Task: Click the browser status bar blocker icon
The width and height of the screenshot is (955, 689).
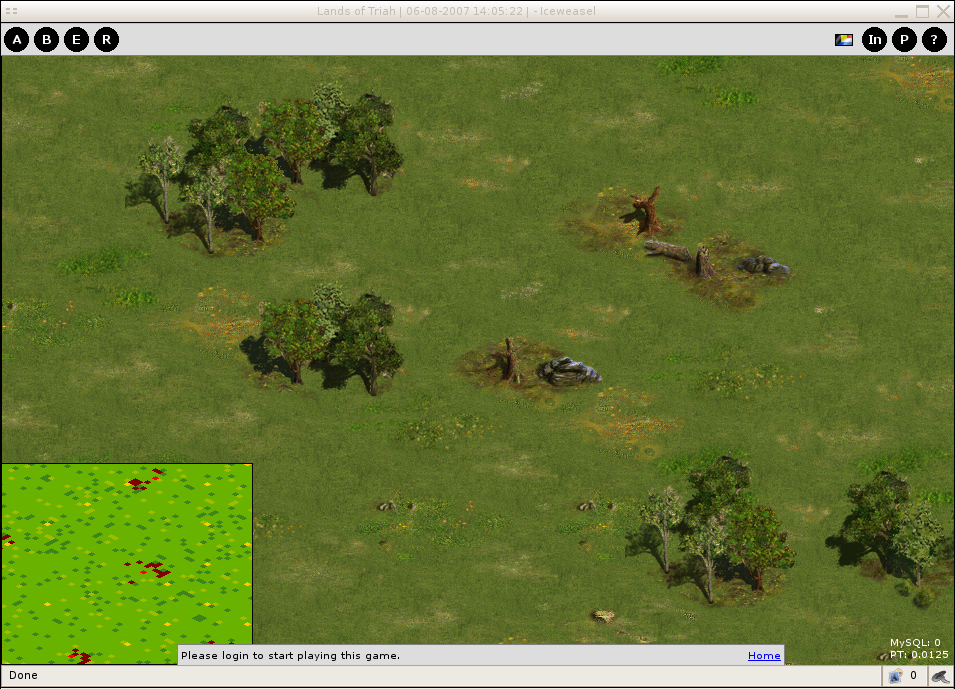Action: (896, 676)
